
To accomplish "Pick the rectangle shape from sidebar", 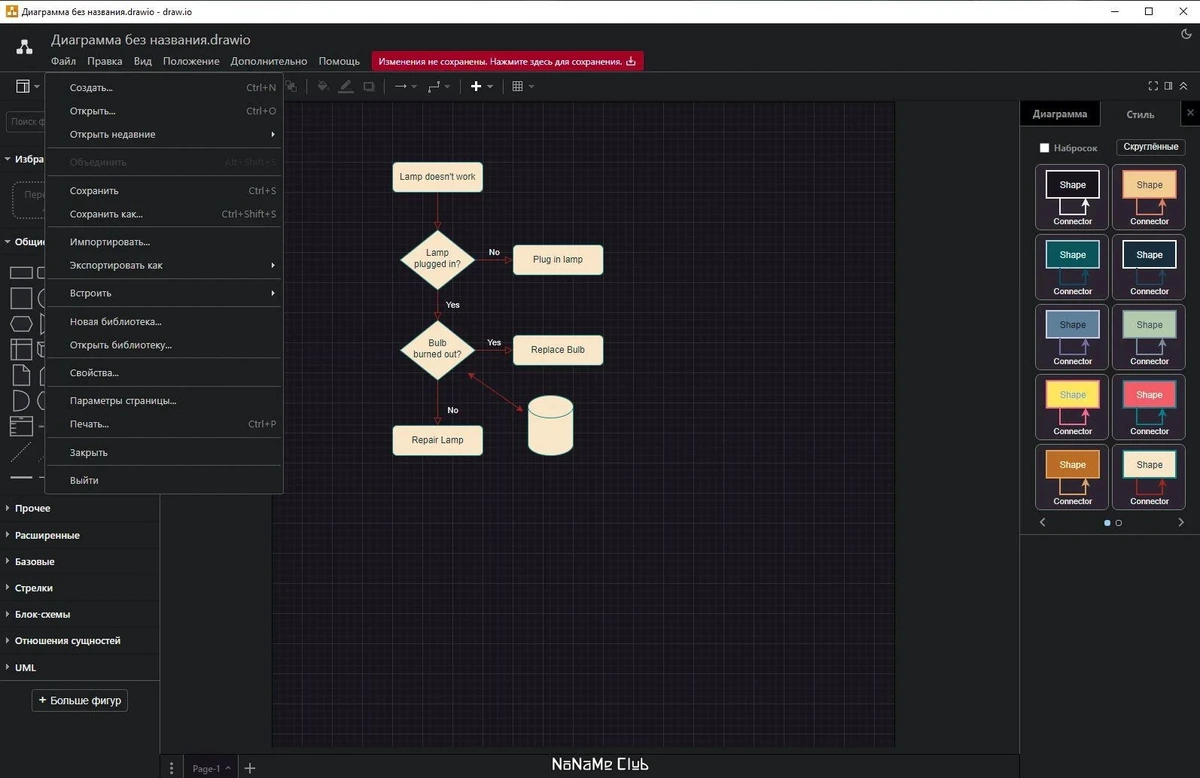I will [x=21, y=272].
